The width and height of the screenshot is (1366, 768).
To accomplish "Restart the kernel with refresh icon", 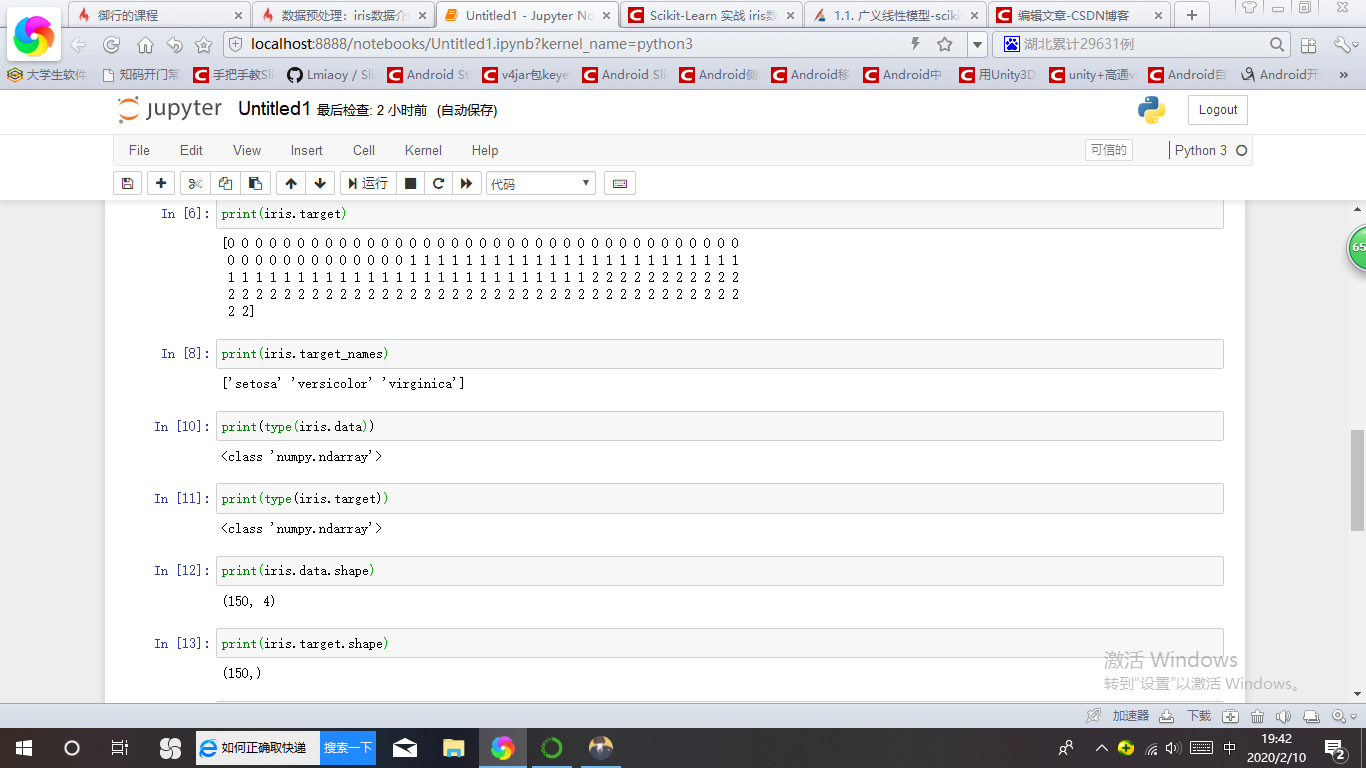I will [438, 183].
